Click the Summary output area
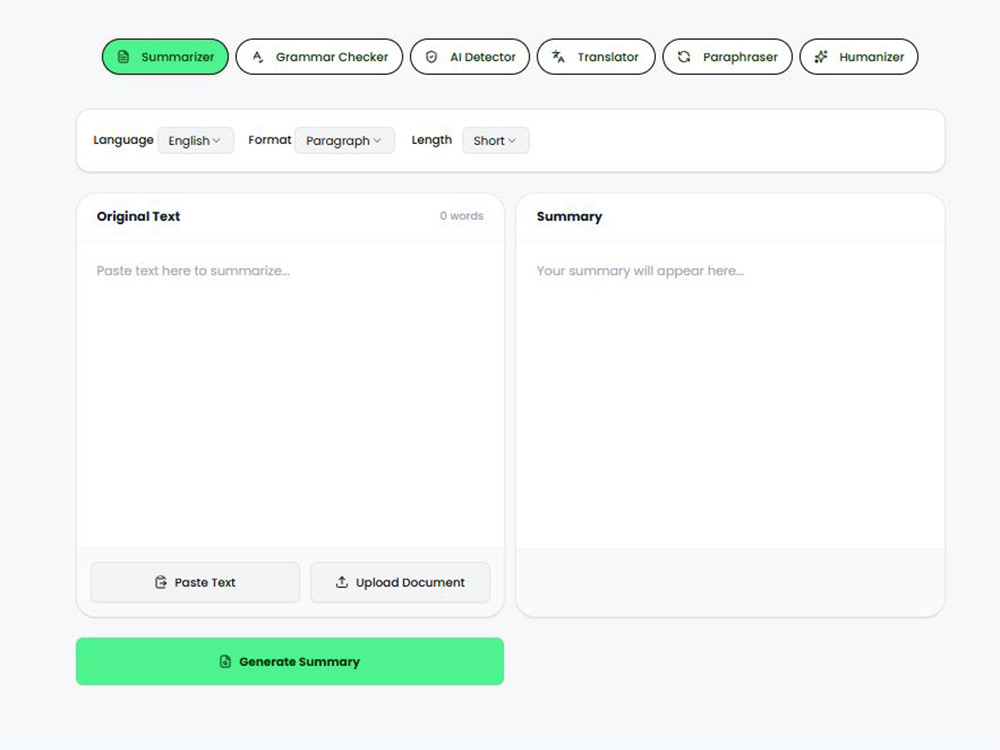1000x750 pixels. 730,394
